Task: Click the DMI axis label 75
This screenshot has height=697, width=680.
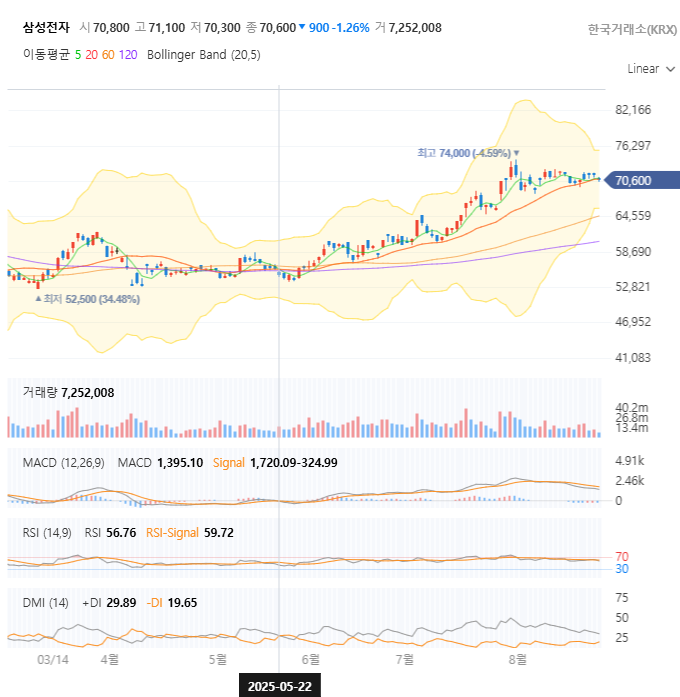Action: (622, 597)
